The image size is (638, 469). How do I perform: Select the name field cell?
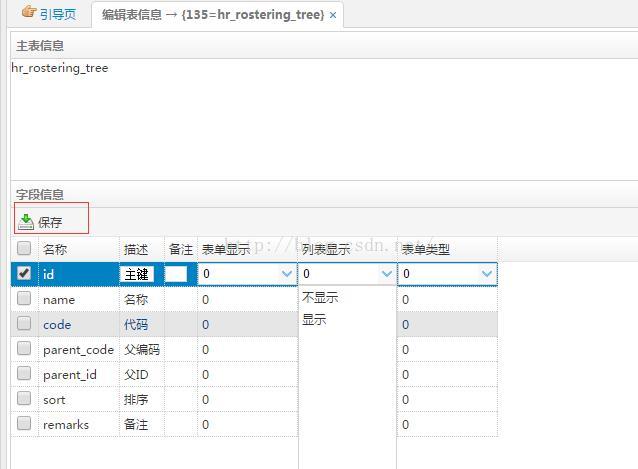[79, 299]
